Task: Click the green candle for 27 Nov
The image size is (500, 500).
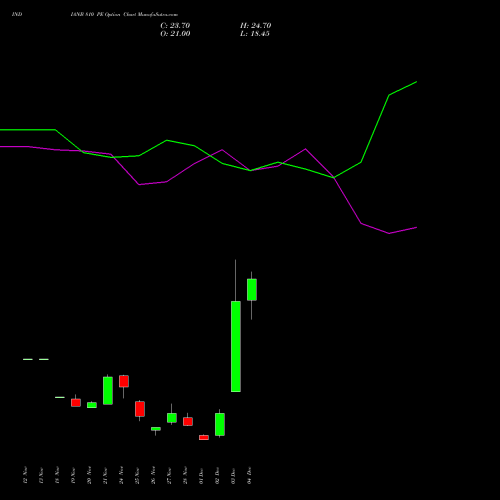Action: (172, 418)
